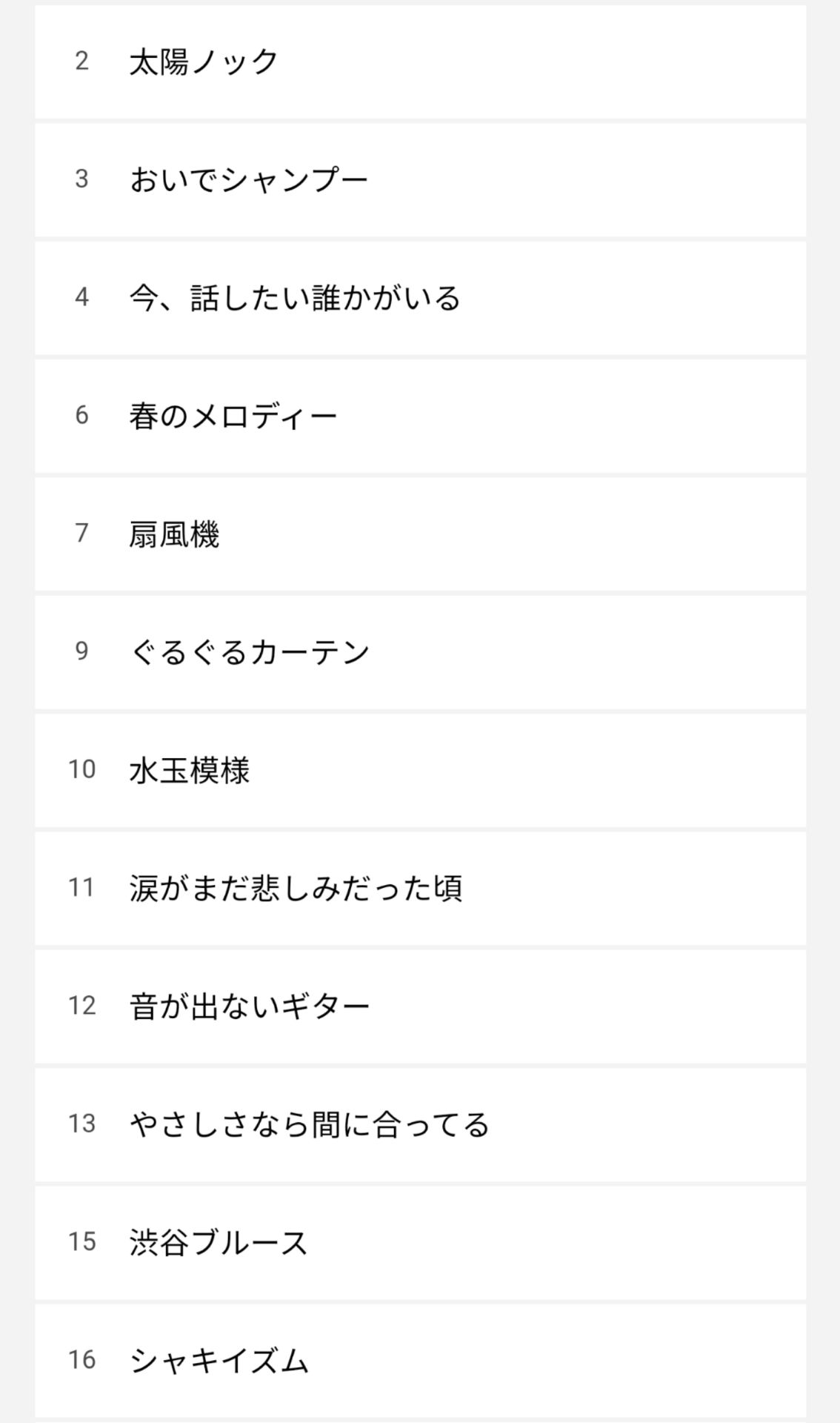Viewport: 840px width, 1423px height.
Task: Select the song 涙がまだ悲しみだった頃
Action: click(x=296, y=888)
